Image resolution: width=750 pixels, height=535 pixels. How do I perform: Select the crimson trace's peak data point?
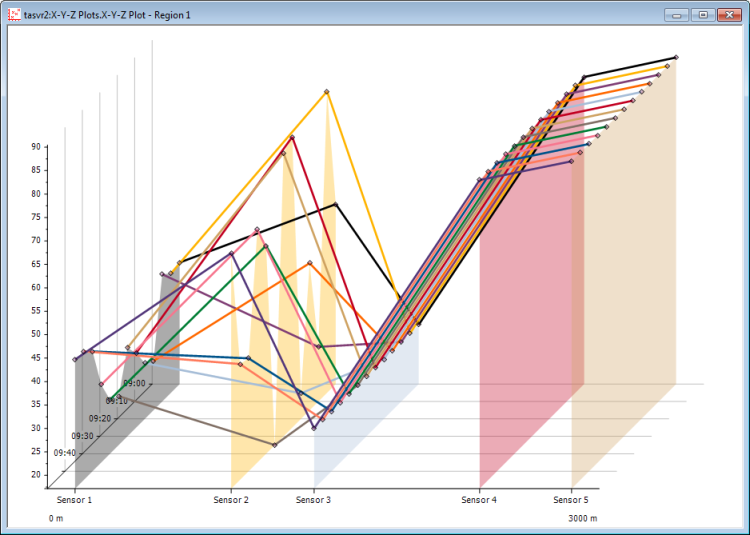point(292,137)
